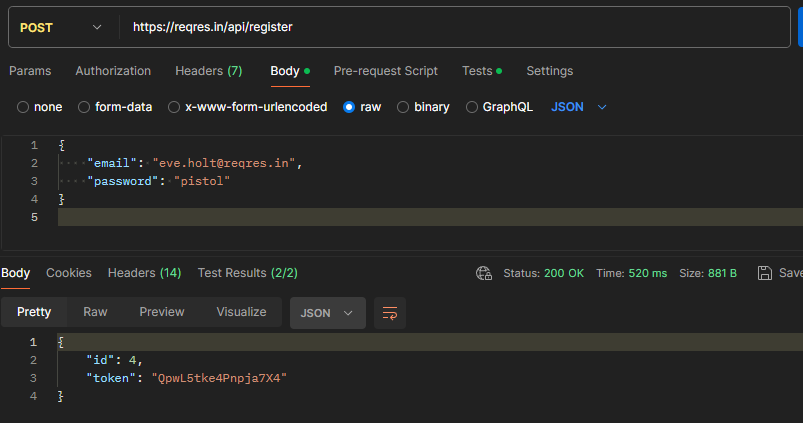
Task: Click empty line 5 of request editor
Action: (430, 217)
